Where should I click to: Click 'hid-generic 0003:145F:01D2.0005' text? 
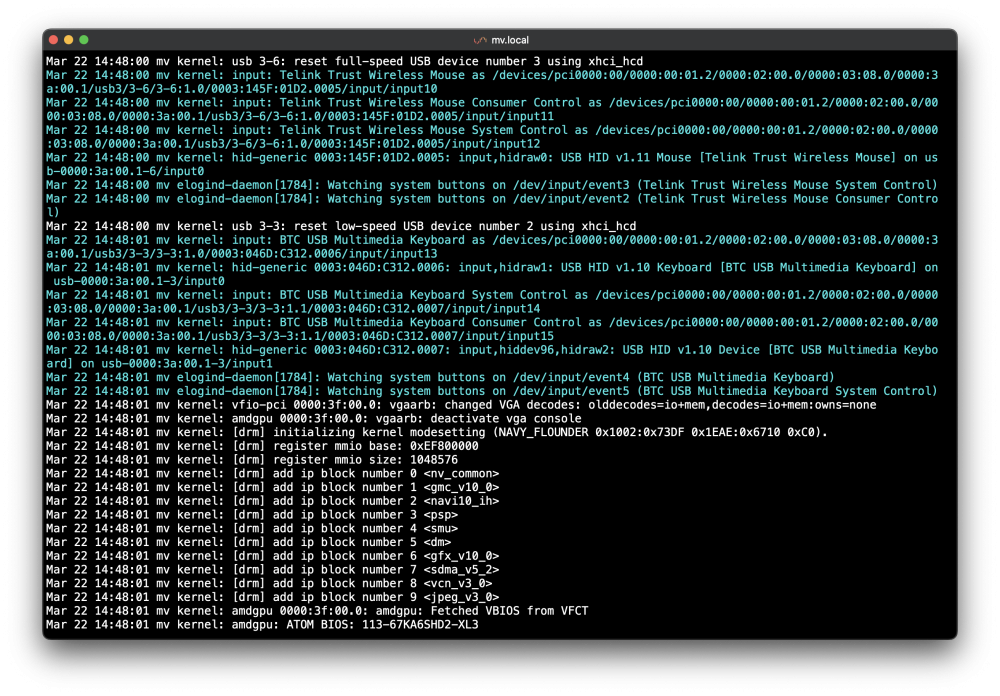tap(341, 158)
